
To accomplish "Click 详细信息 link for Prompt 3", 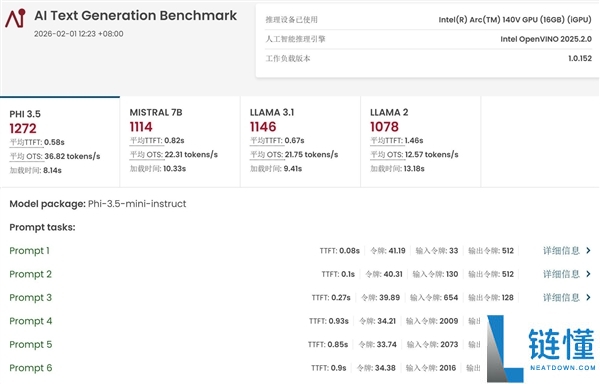I will [x=561, y=298].
